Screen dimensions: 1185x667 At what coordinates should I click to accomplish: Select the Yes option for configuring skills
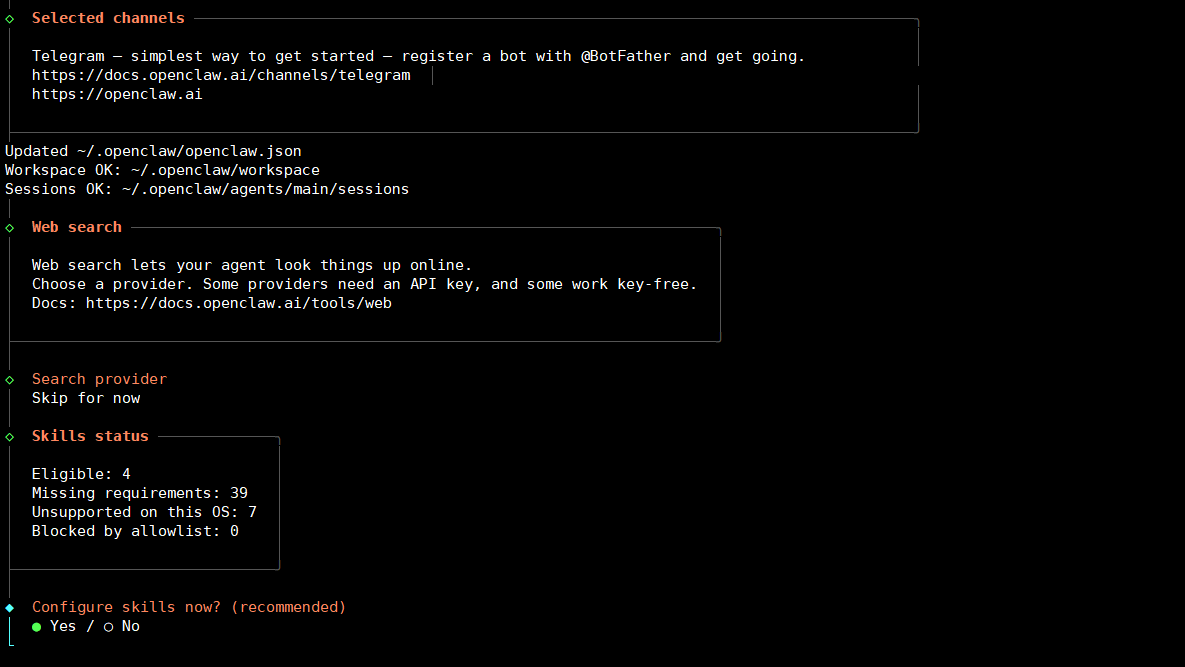pyautogui.click(x=62, y=626)
